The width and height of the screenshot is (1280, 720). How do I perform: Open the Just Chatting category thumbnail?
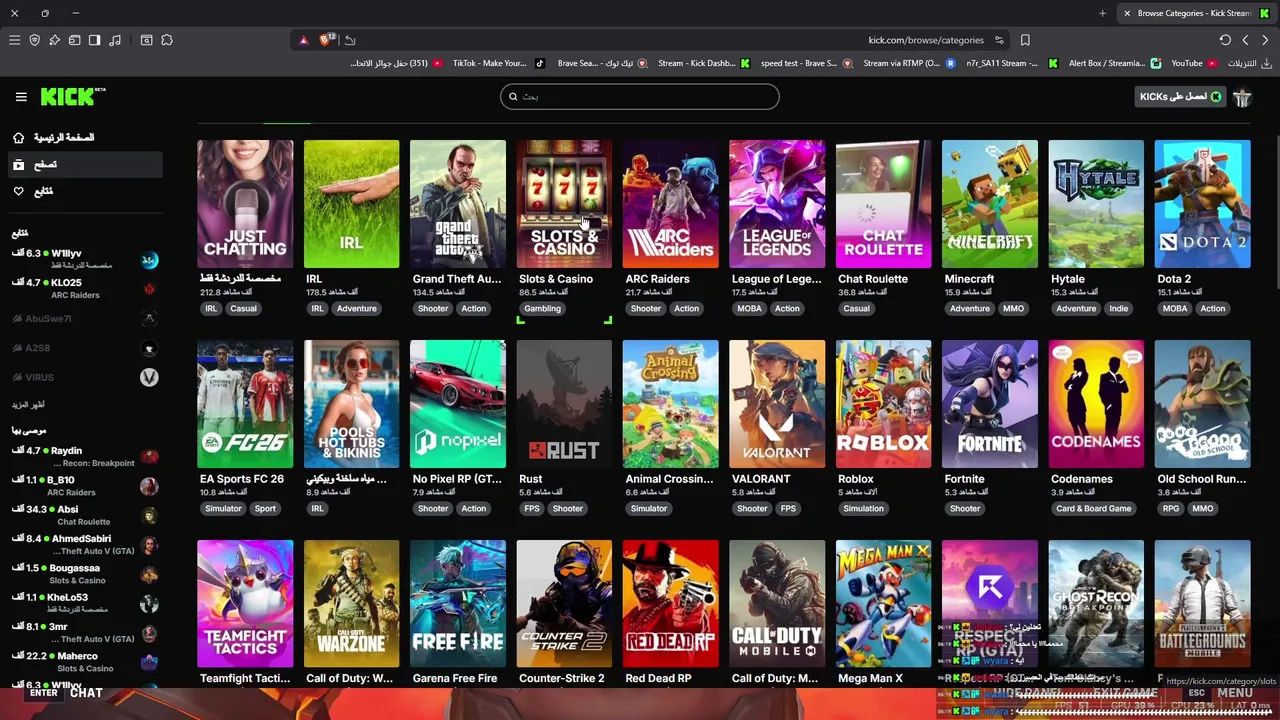pyautogui.click(x=245, y=204)
